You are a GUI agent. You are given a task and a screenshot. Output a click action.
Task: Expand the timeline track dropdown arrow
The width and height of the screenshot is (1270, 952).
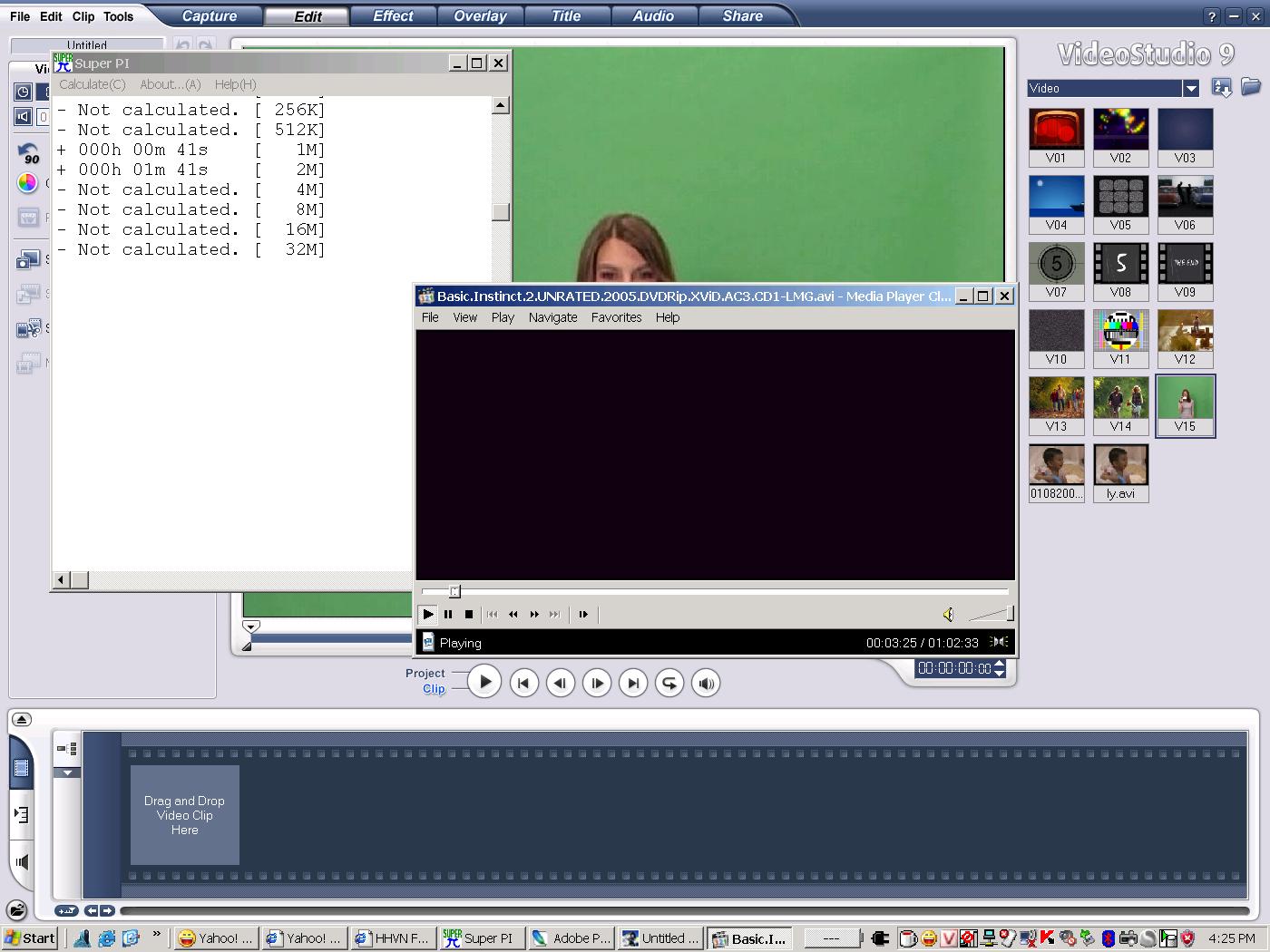click(67, 773)
